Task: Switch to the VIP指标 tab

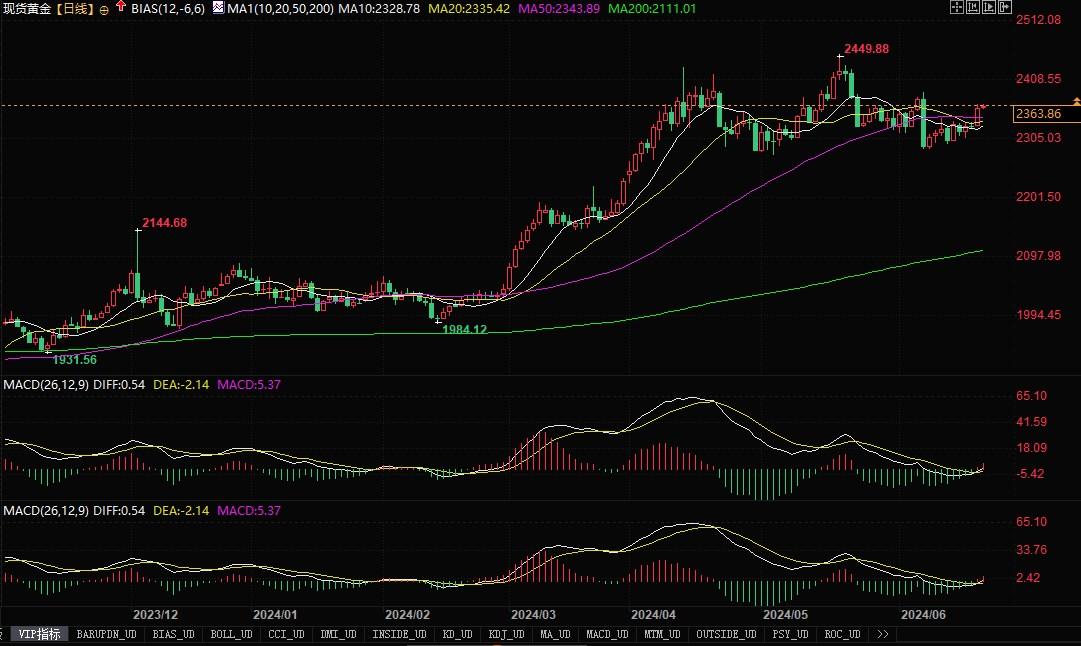Action: [40, 634]
